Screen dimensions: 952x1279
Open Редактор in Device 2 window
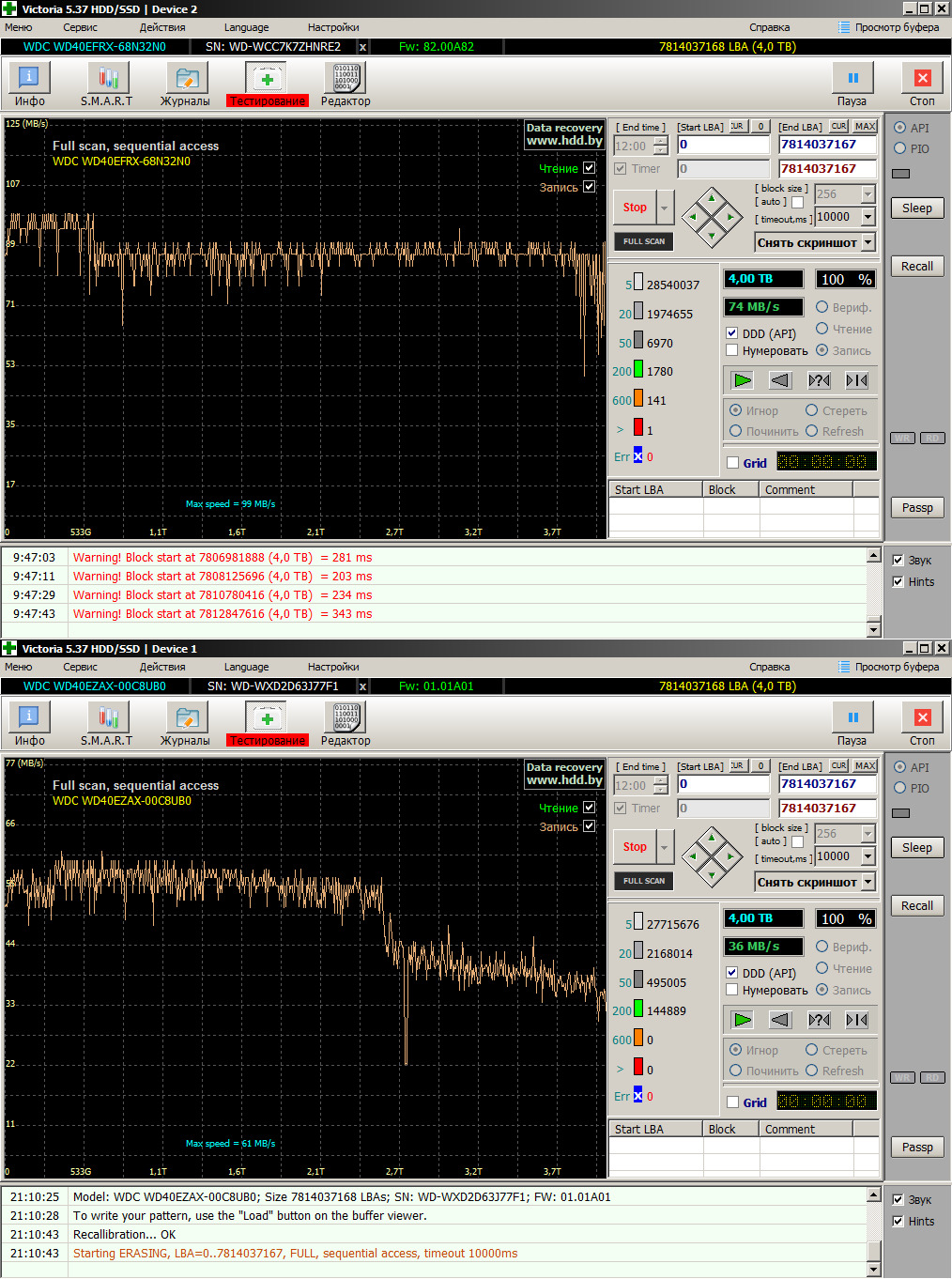[x=345, y=85]
